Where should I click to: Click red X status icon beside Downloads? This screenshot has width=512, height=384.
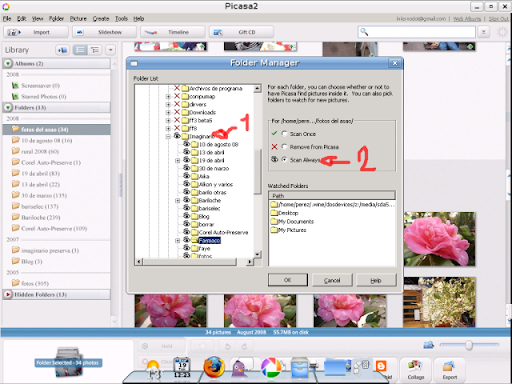click(x=177, y=112)
